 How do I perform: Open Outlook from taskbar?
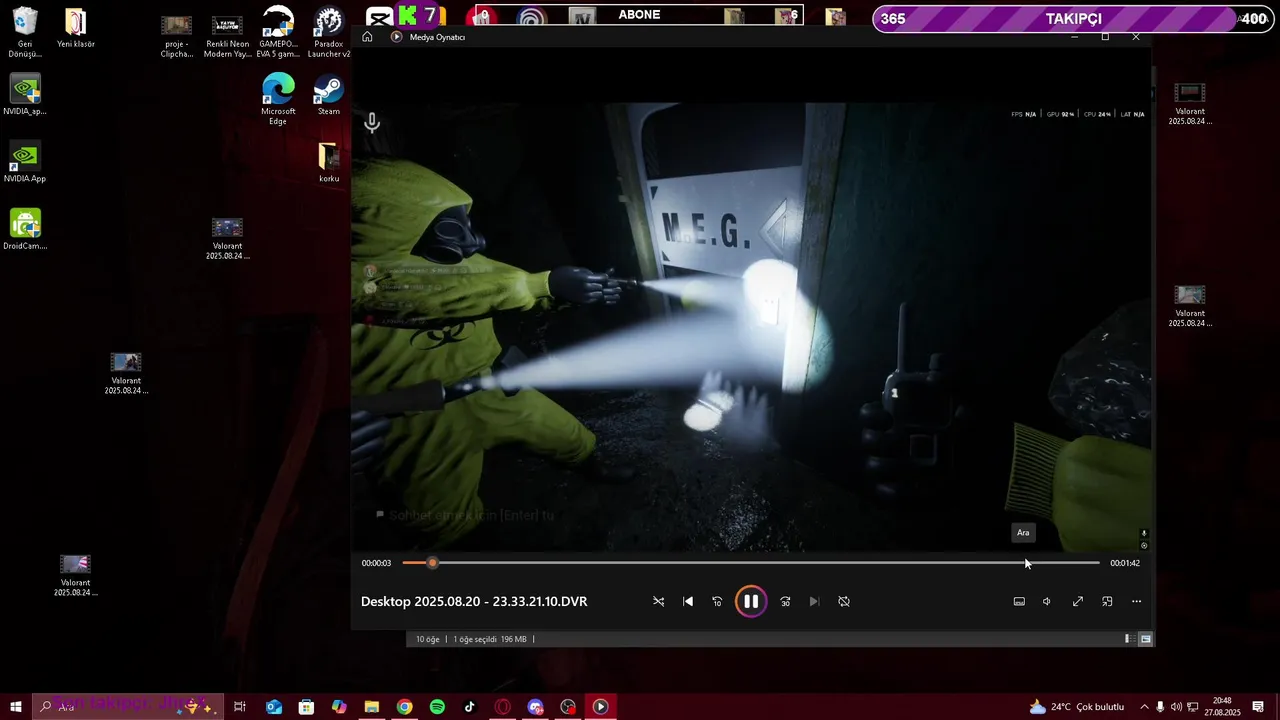pos(274,707)
